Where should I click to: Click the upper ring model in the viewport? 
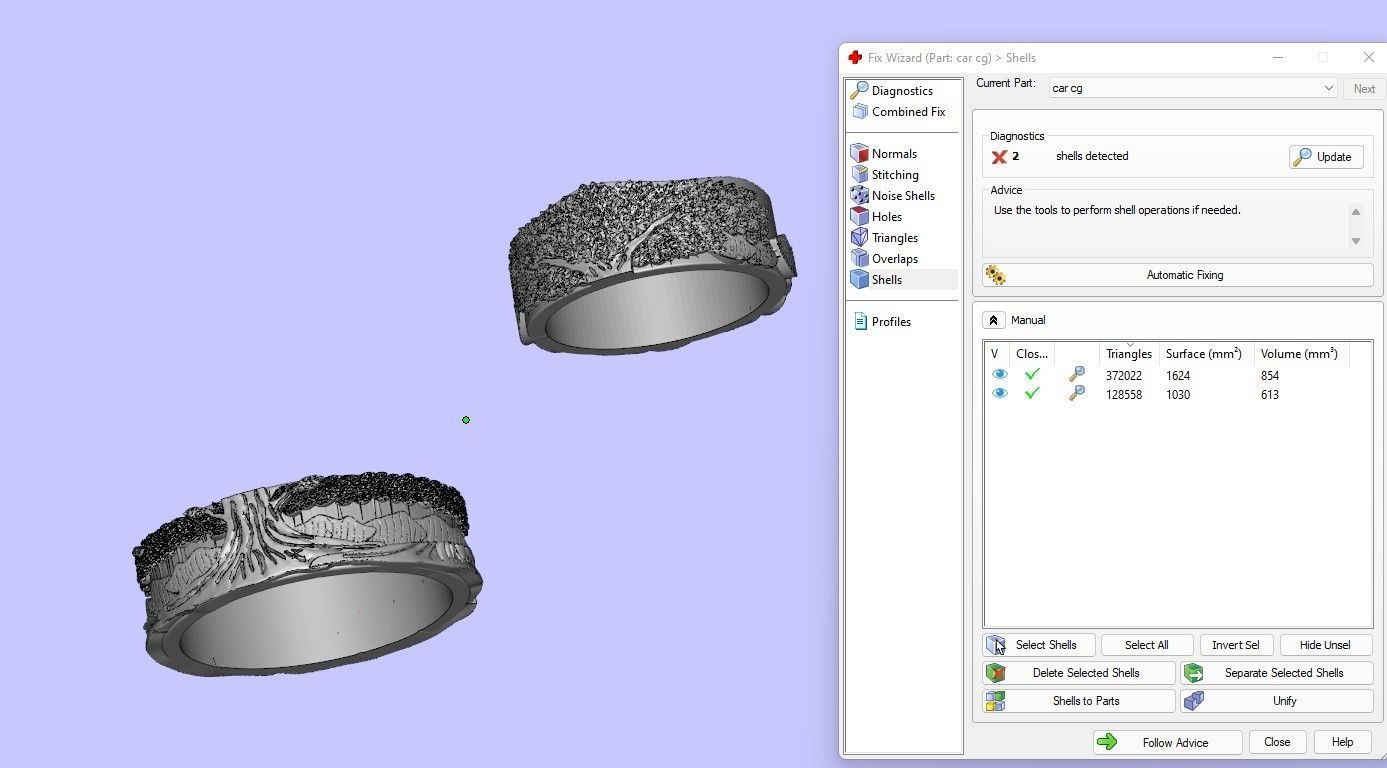tap(653, 265)
